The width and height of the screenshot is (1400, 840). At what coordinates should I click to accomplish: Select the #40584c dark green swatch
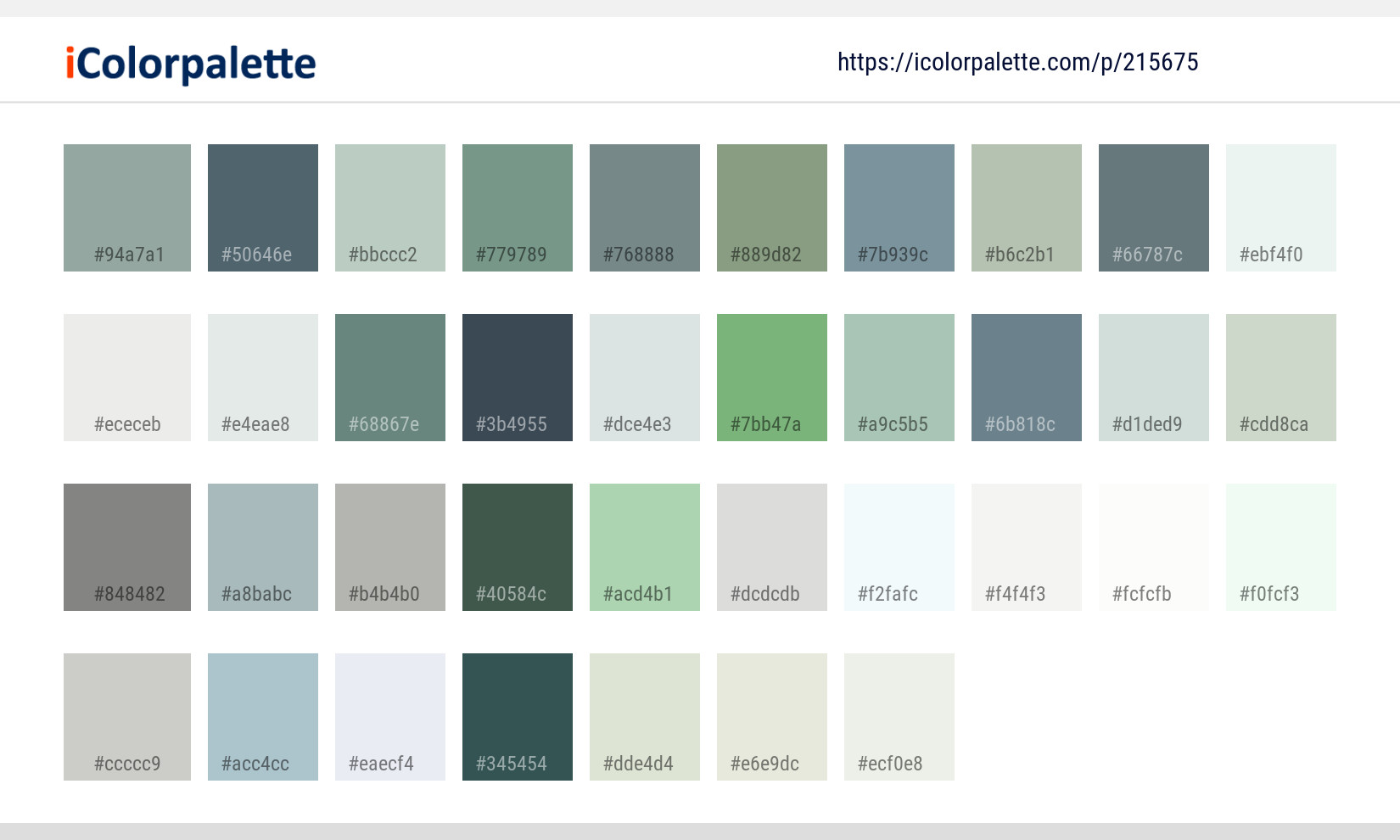(x=517, y=546)
